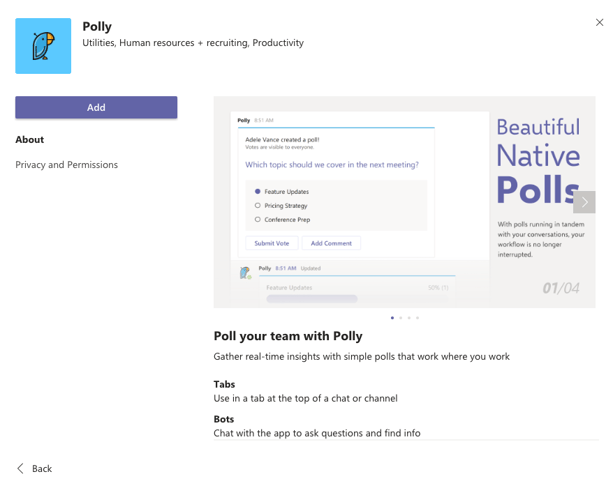Open Privacy and Permissions section
Screen dimensions: 613x488
pos(66,165)
